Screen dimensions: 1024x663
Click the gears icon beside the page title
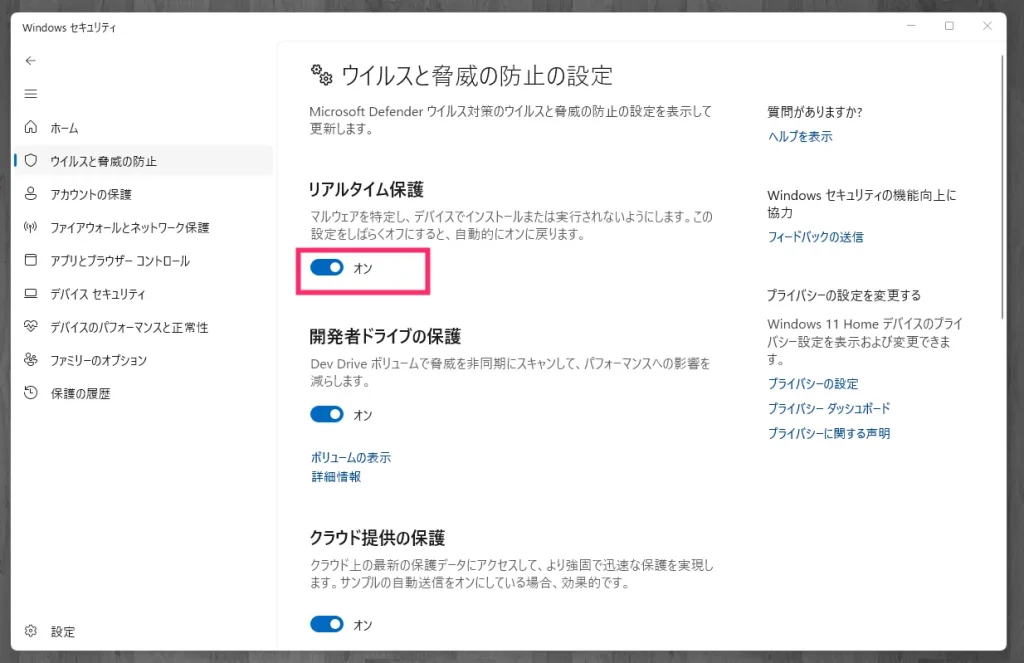tap(321, 75)
